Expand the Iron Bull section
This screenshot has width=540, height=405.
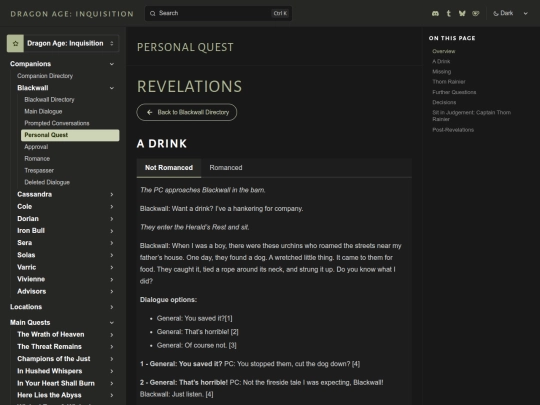pyautogui.click(x=112, y=231)
